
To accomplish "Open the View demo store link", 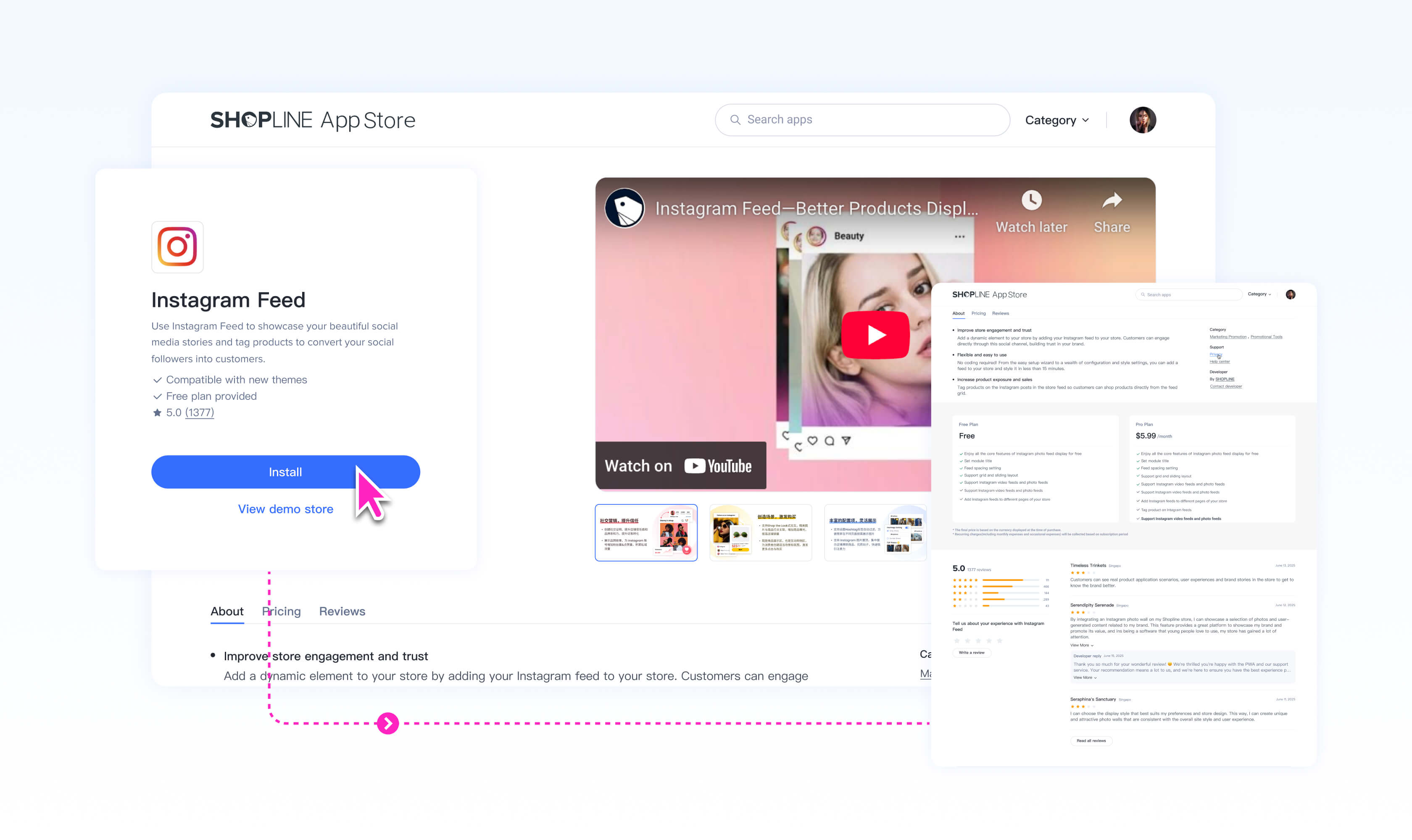I will coord(285,509).
